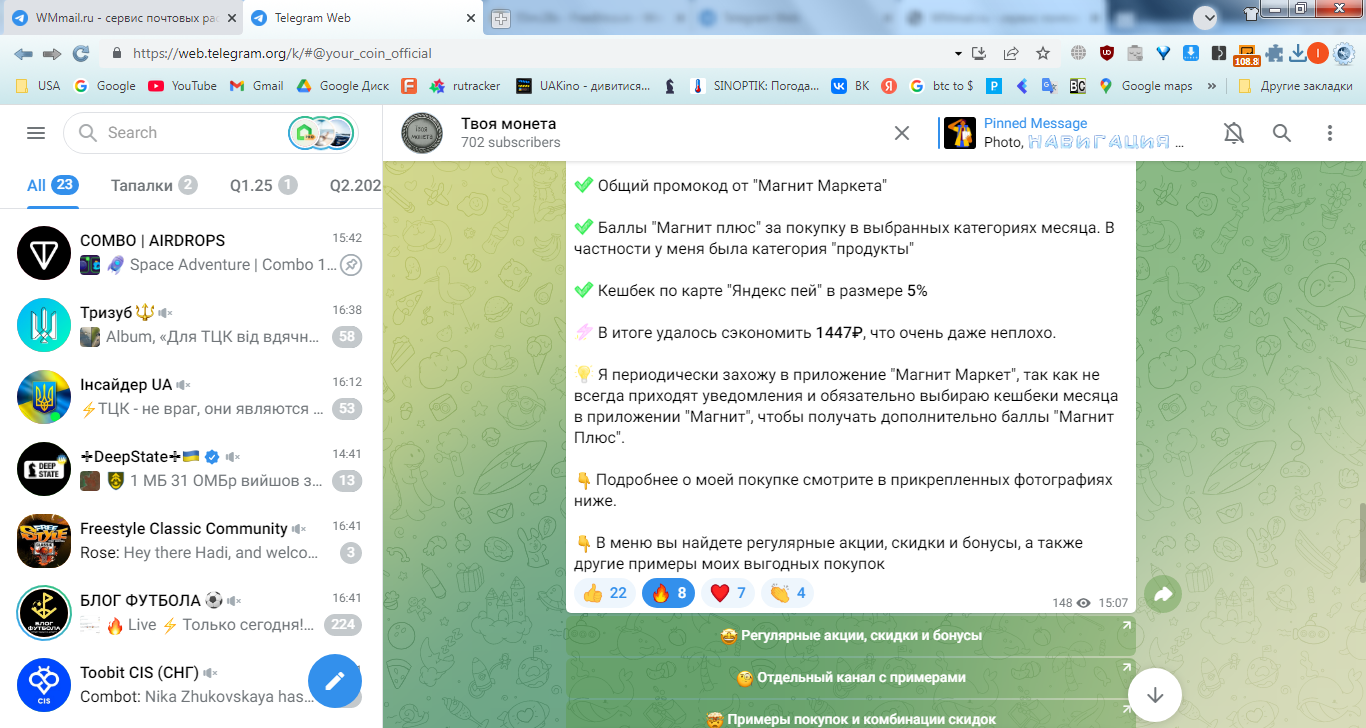Image resolution: width=1366 pixels, height=728 pixels.
Task: Click the install app icon in address bar
Action: tap(980, 53)
